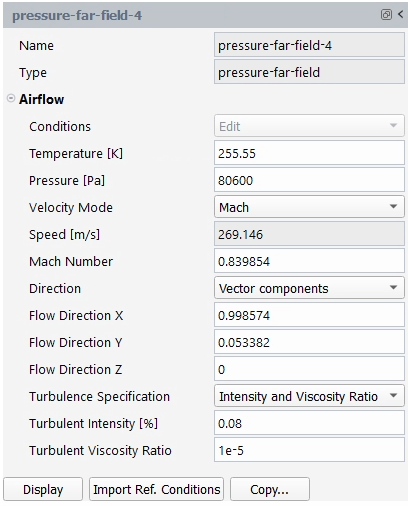
Task: Collapse the Airflow section
Action: 11,98
